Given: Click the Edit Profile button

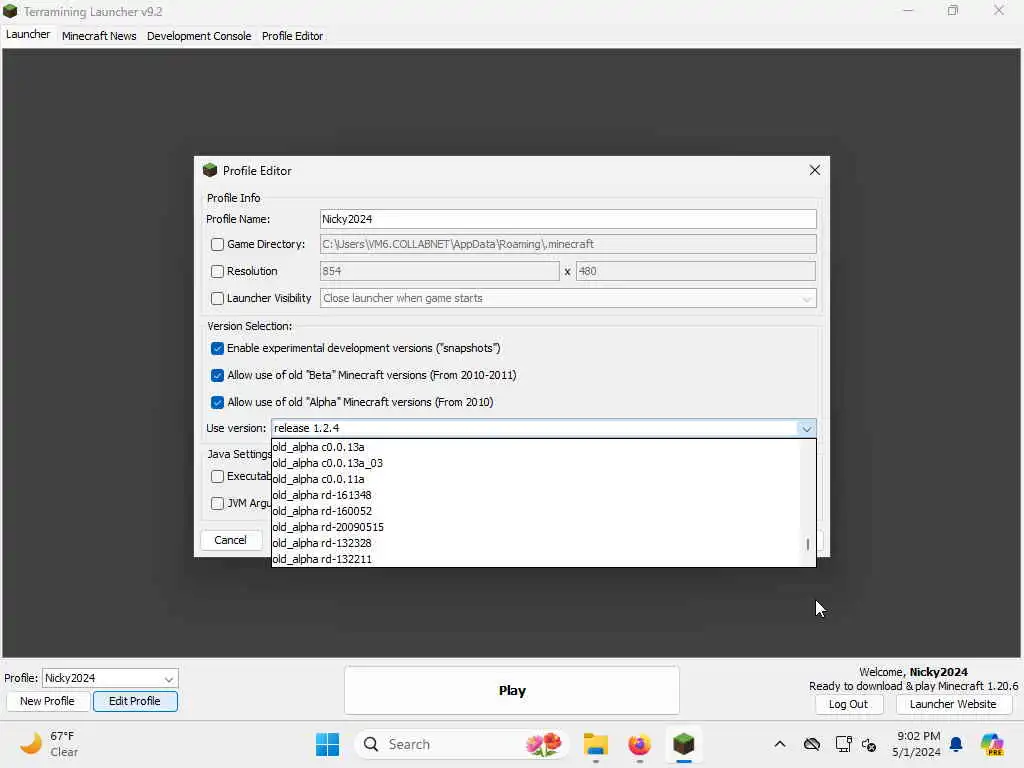Looking at the screenshot, I should (x=135, y=701).
